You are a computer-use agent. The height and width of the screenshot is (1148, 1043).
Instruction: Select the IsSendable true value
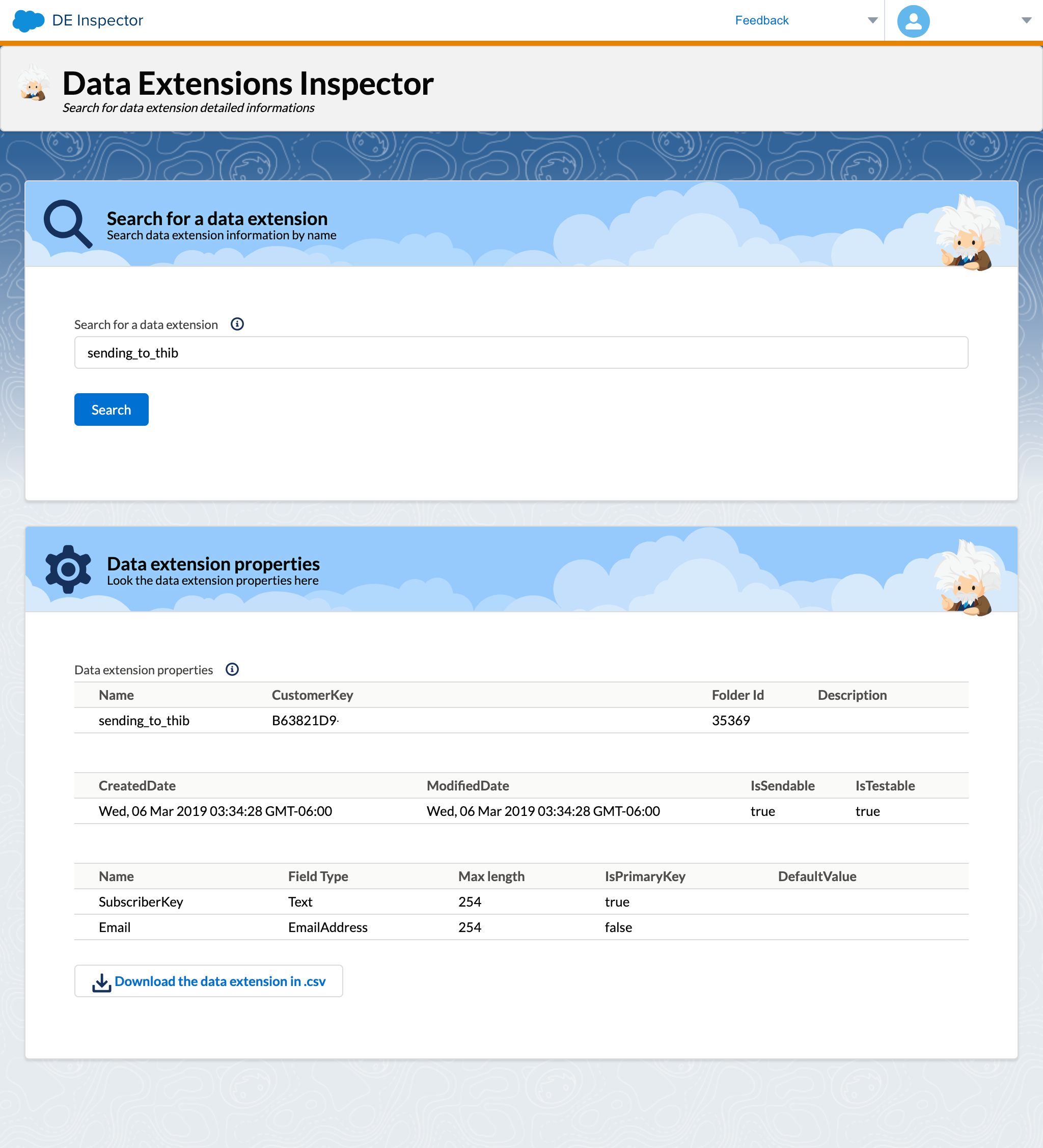pyautogui.click(x=763, y=811)
